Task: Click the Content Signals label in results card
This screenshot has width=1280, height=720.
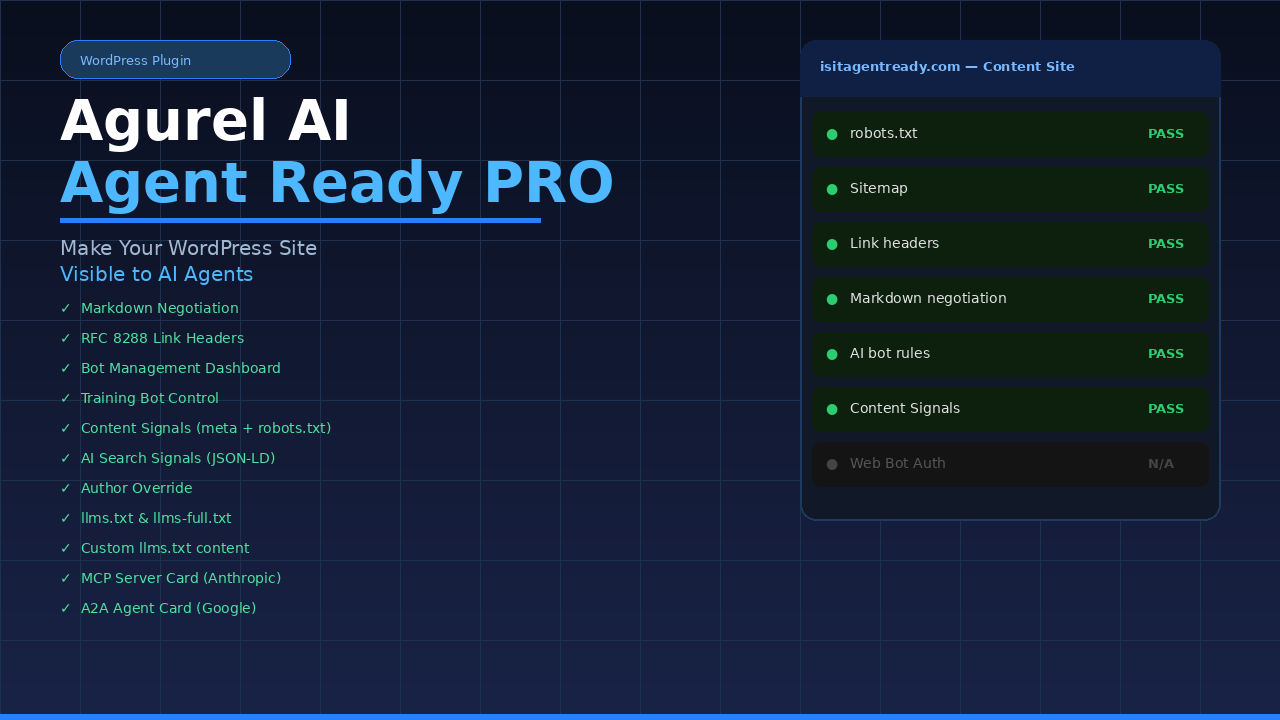Action: click(x=905, y=409)
